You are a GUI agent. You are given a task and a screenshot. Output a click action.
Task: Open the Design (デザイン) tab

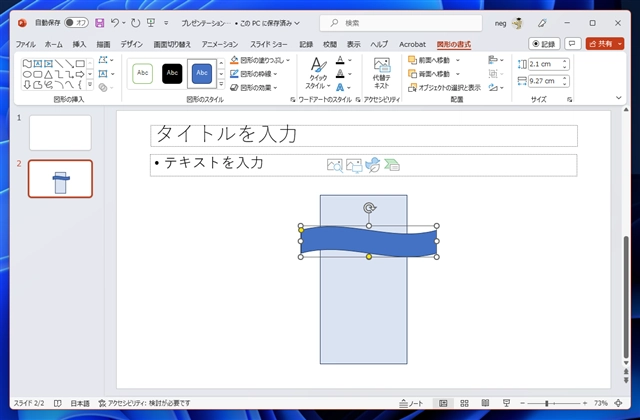click(x=131, y=44)
